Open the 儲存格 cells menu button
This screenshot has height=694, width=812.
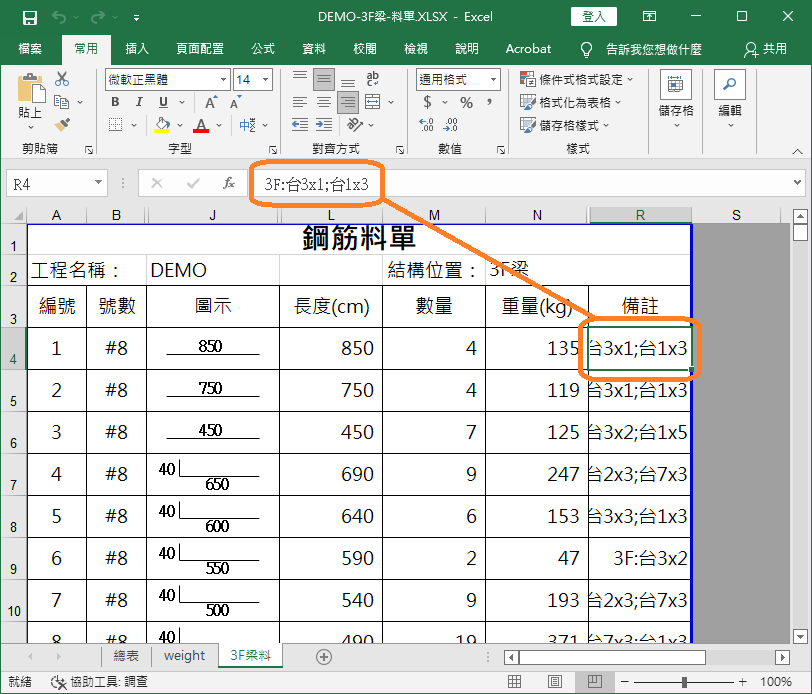(676, 99)
